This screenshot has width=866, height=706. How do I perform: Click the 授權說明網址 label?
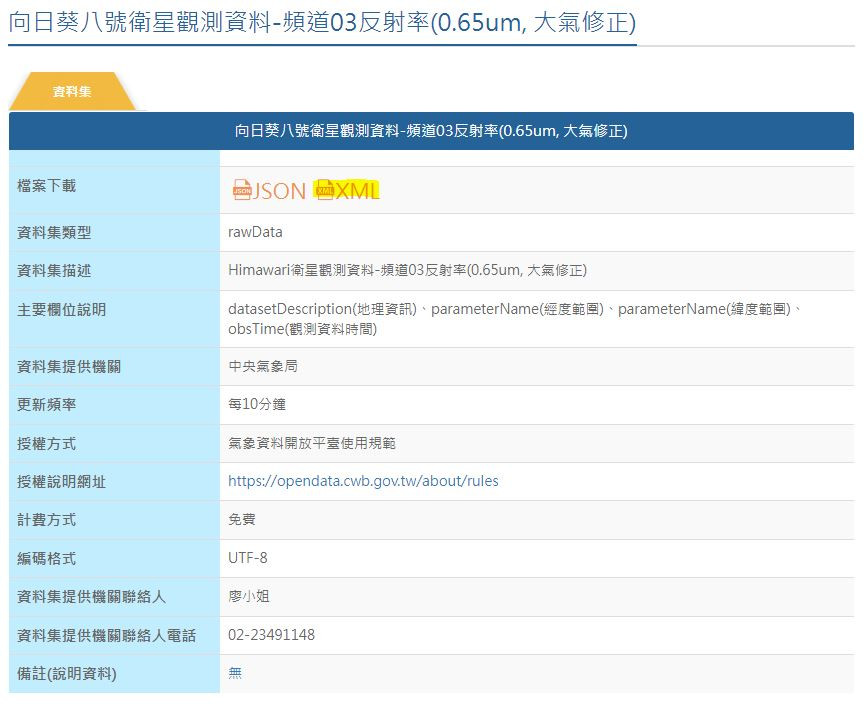[61, 482]
